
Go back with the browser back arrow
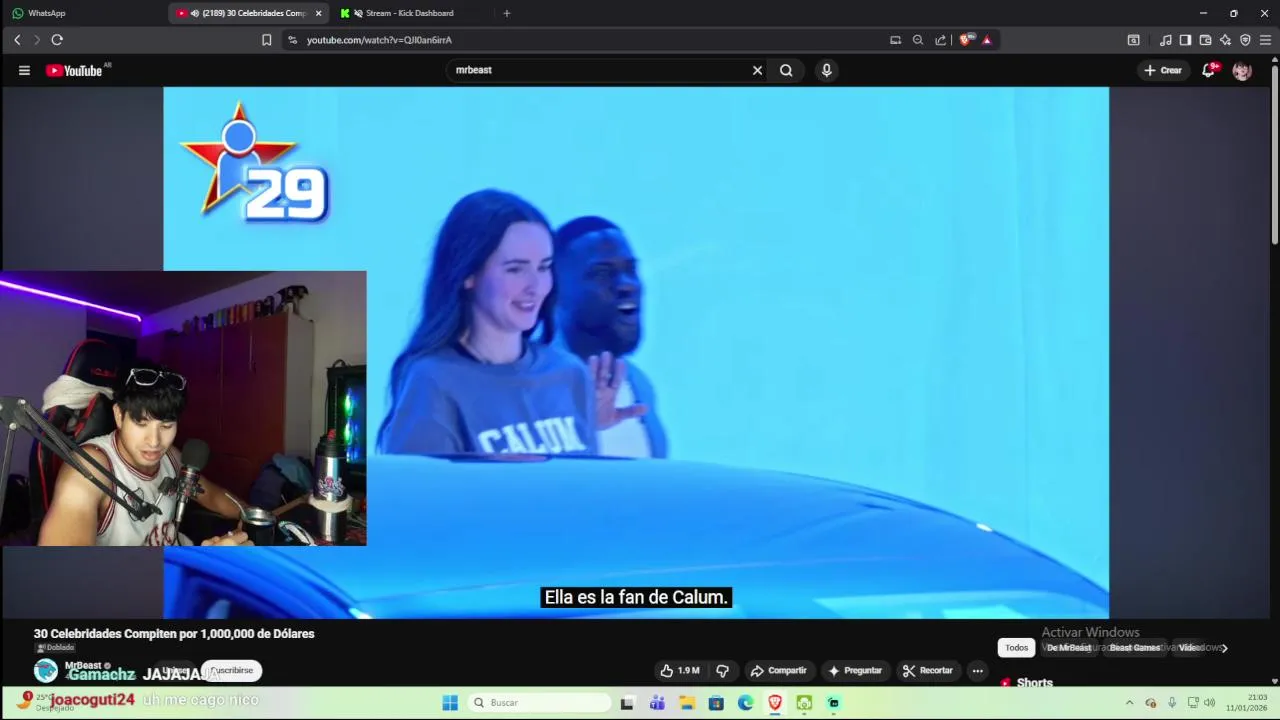point(17,40)
